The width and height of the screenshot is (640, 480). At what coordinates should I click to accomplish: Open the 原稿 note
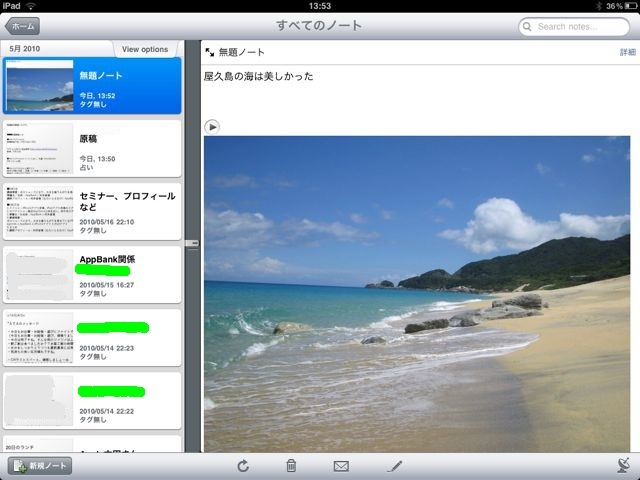92,149
